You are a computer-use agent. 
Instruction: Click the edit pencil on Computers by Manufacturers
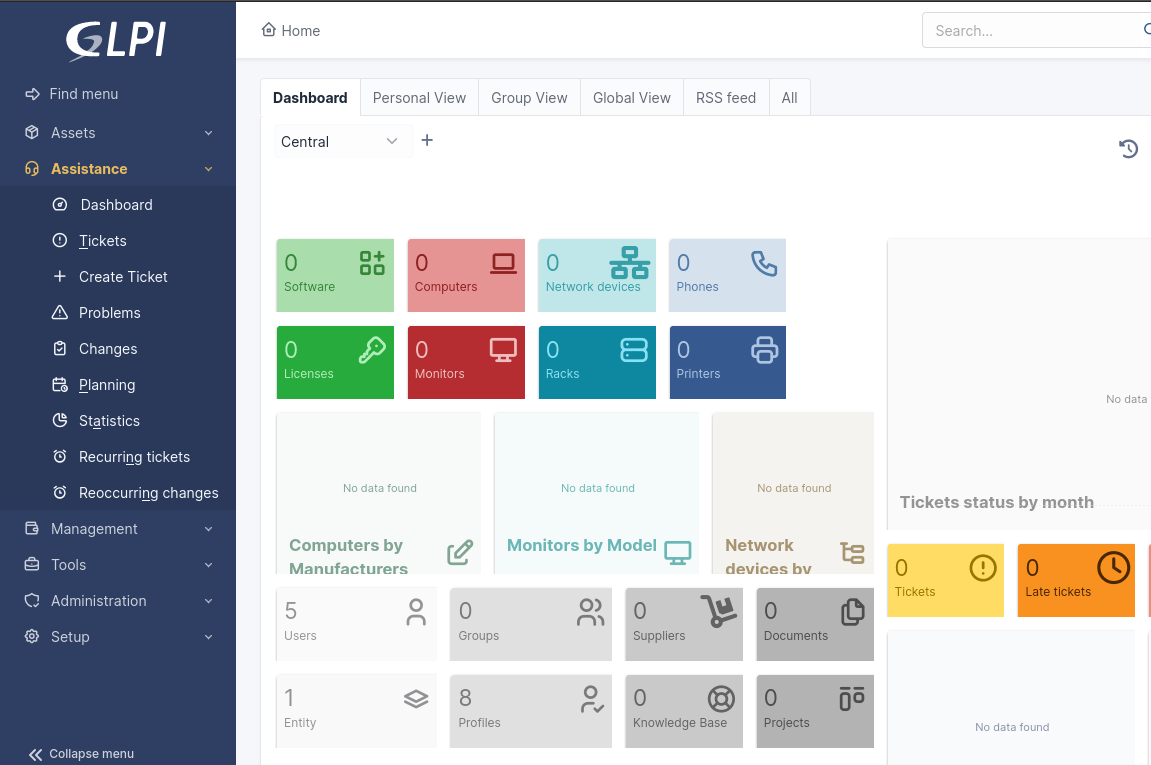(x=460, y=551)
